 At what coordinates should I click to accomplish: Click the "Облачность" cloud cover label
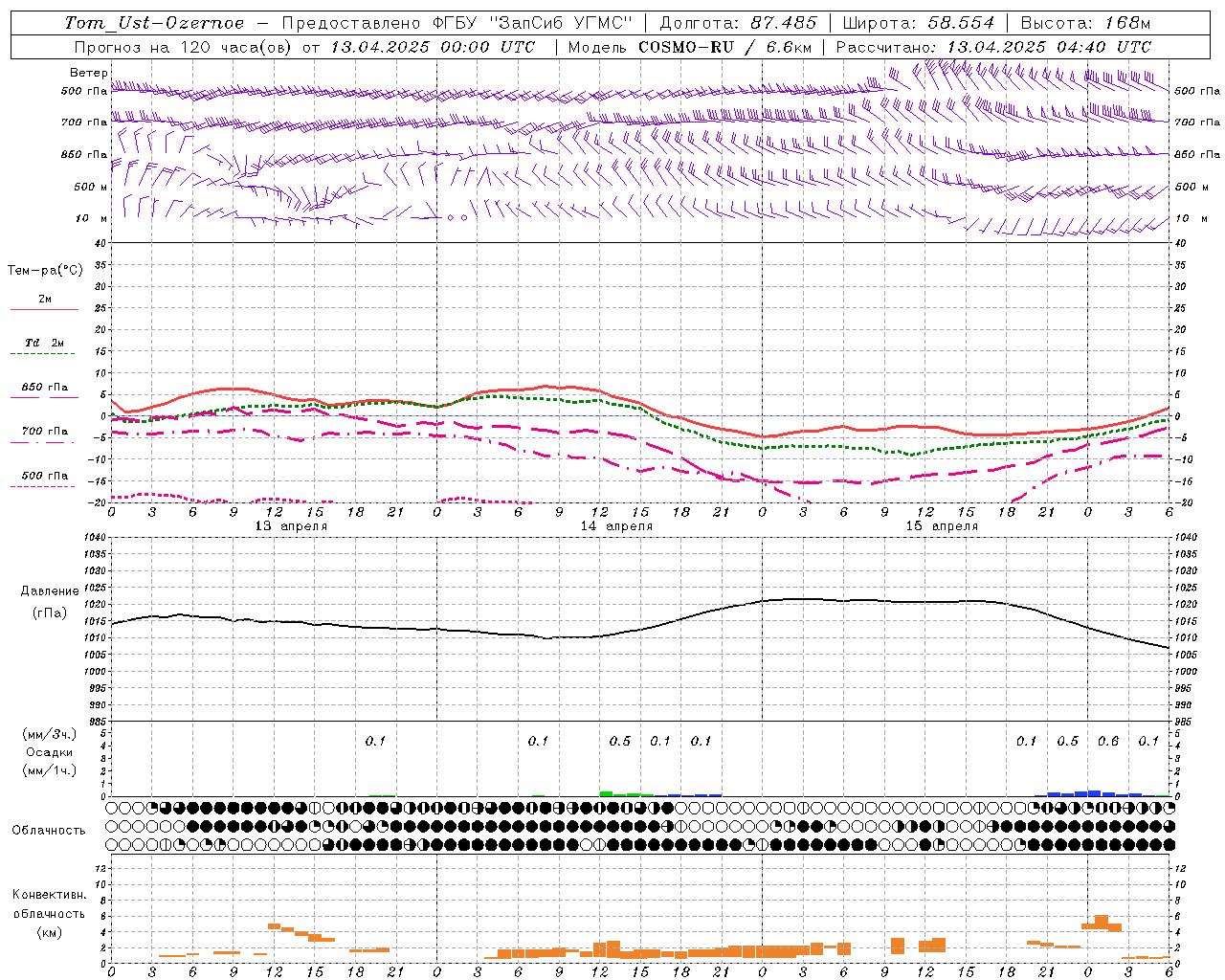(x=49, y=831)
